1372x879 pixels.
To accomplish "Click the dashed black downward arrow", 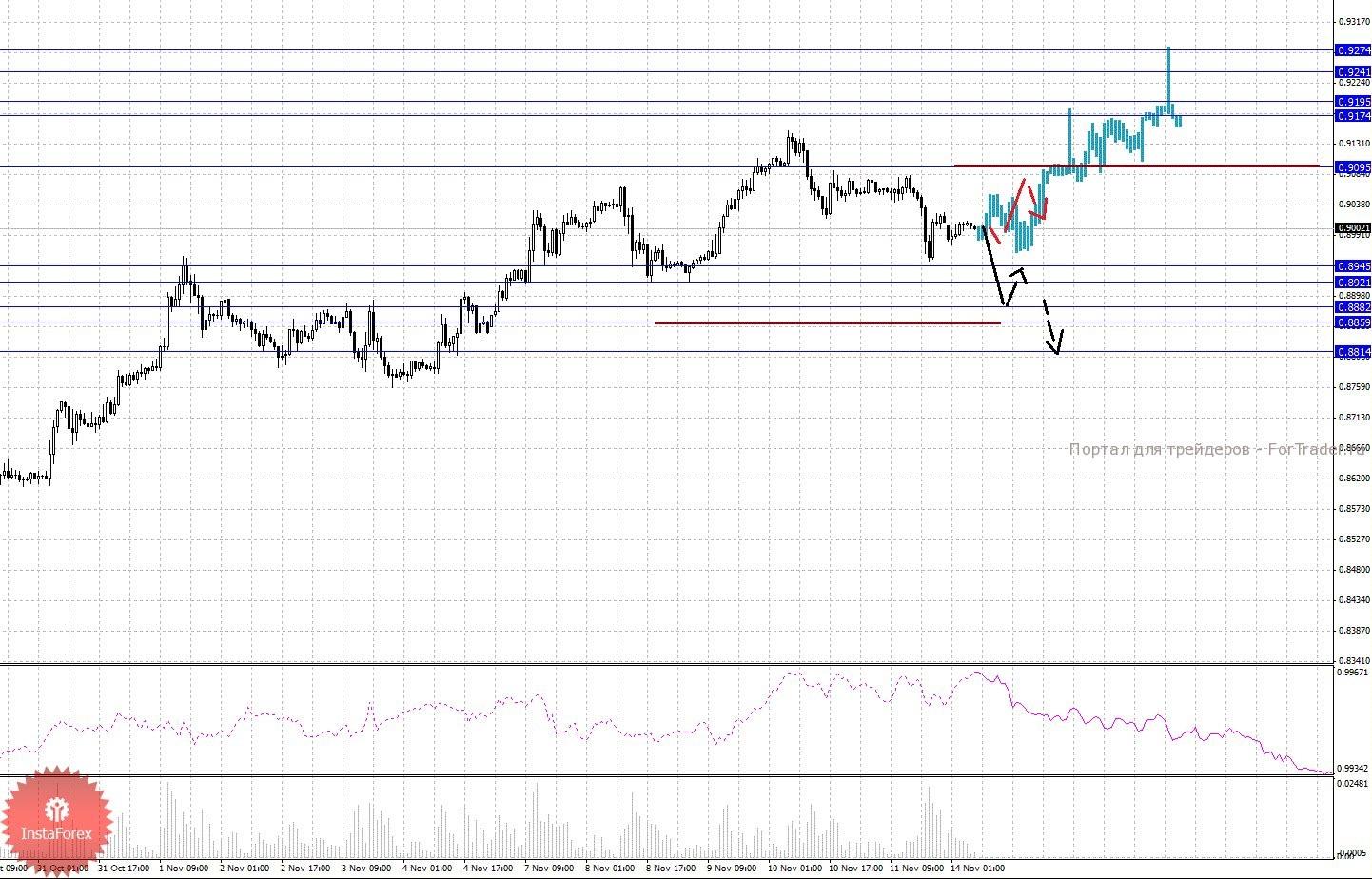I will [x=1051, y=328].
